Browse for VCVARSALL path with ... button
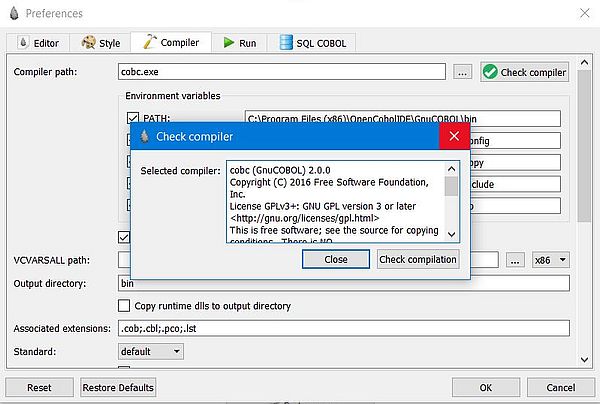The width and height of the screenshot is (600, 404). click(x=515, y=260)
